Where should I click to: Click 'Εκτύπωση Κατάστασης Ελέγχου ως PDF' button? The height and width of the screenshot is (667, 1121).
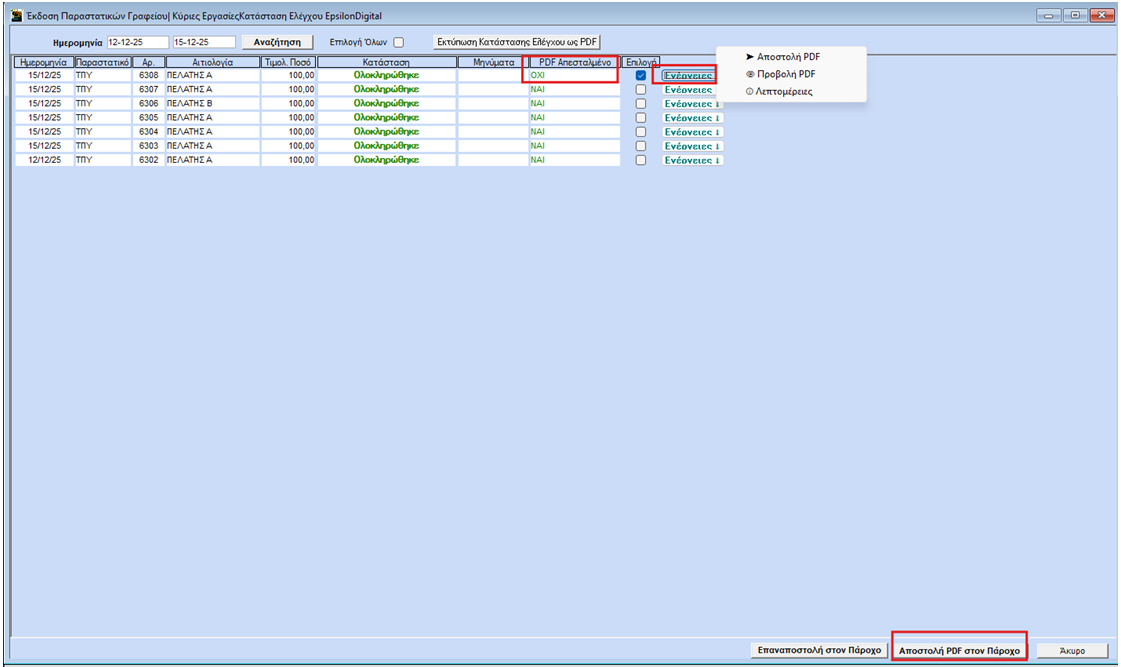pyautogui.click(x=516, y=42)
